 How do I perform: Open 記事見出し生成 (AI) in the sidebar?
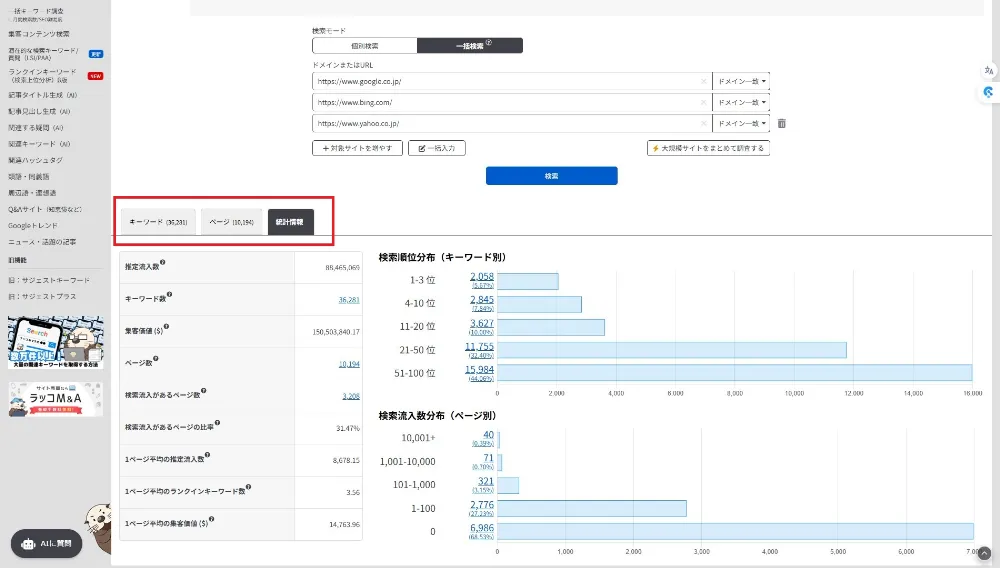pyautogui.click(x=39, y=112)
